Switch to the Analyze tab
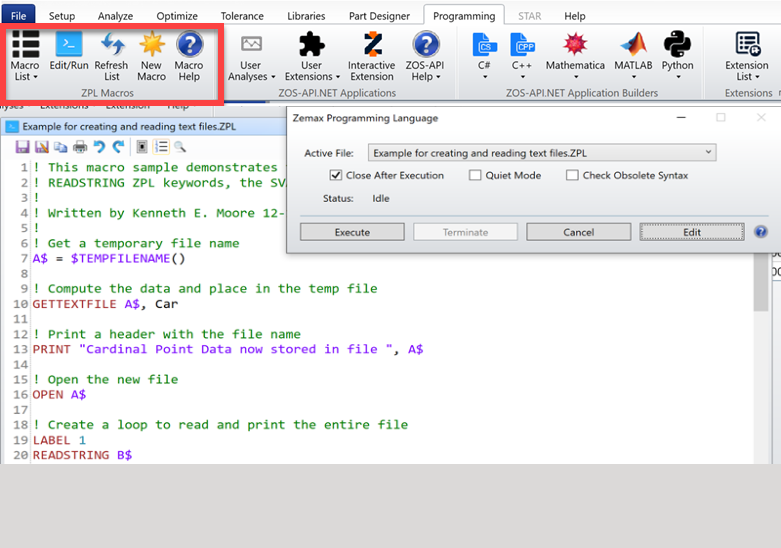 [x=116, y=16]
